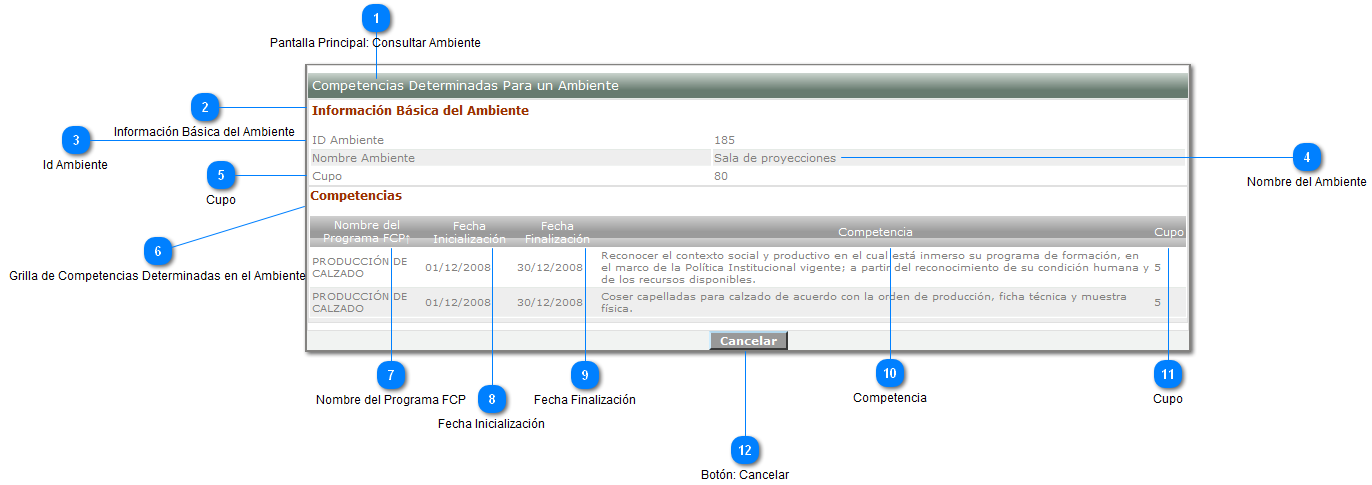
Task: Click the ID Ambiente label
Action: tap(348, 140)
